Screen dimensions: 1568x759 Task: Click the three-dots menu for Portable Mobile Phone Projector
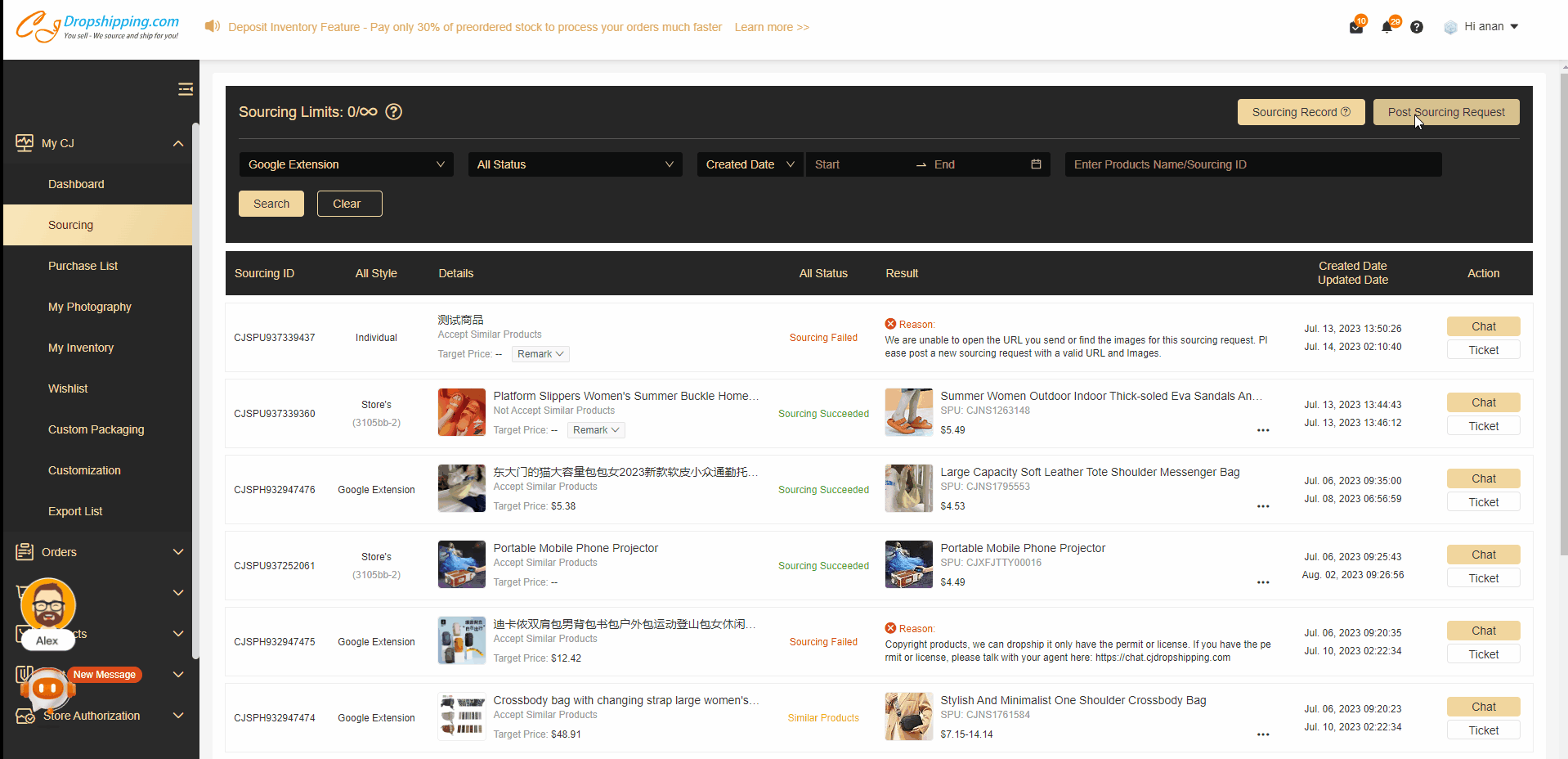click(1263, 582)
